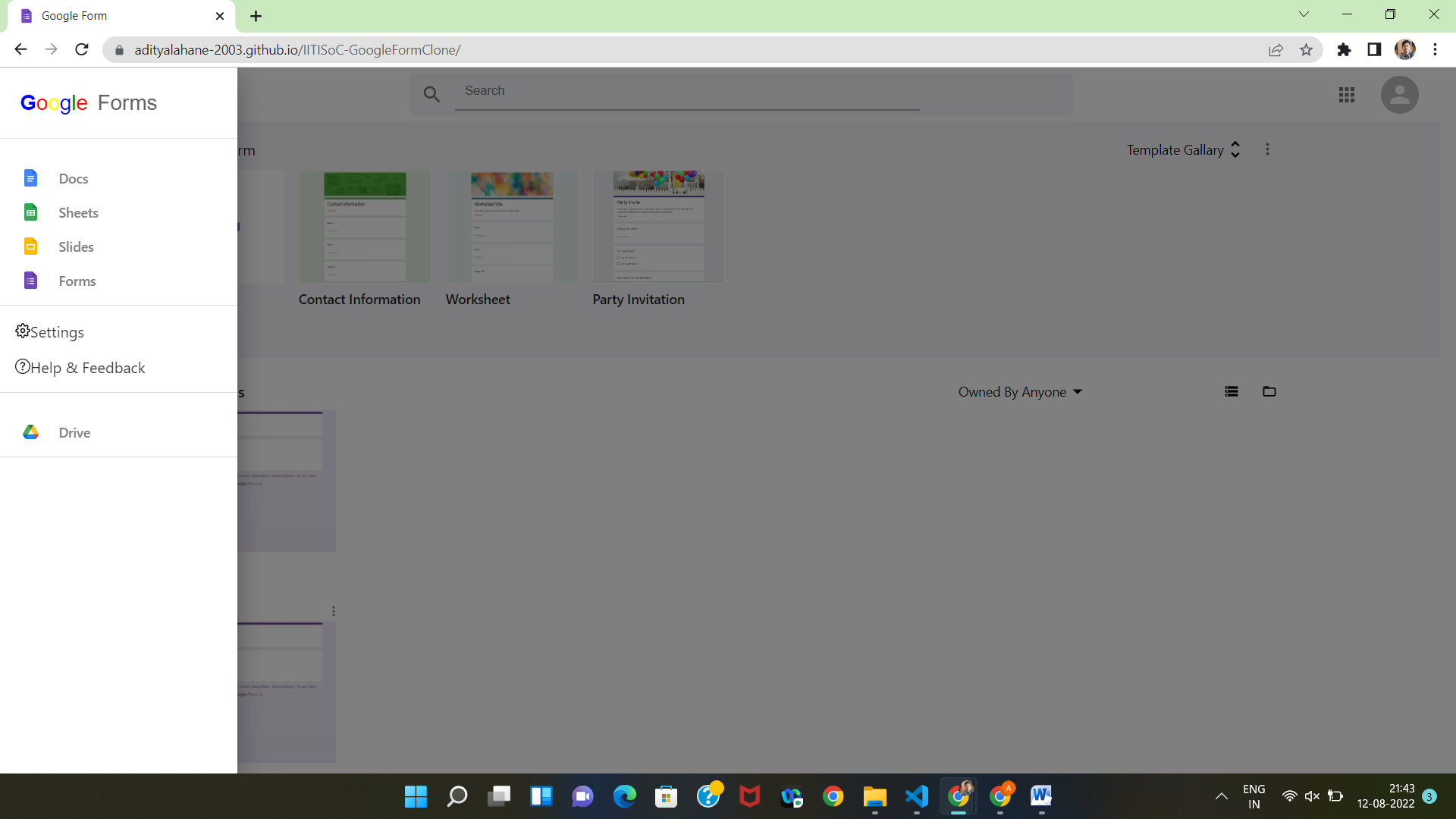Open options on the recent form thumbnail
The width and height of the screenshot is (1456, 819).
[x=334, y=610]
